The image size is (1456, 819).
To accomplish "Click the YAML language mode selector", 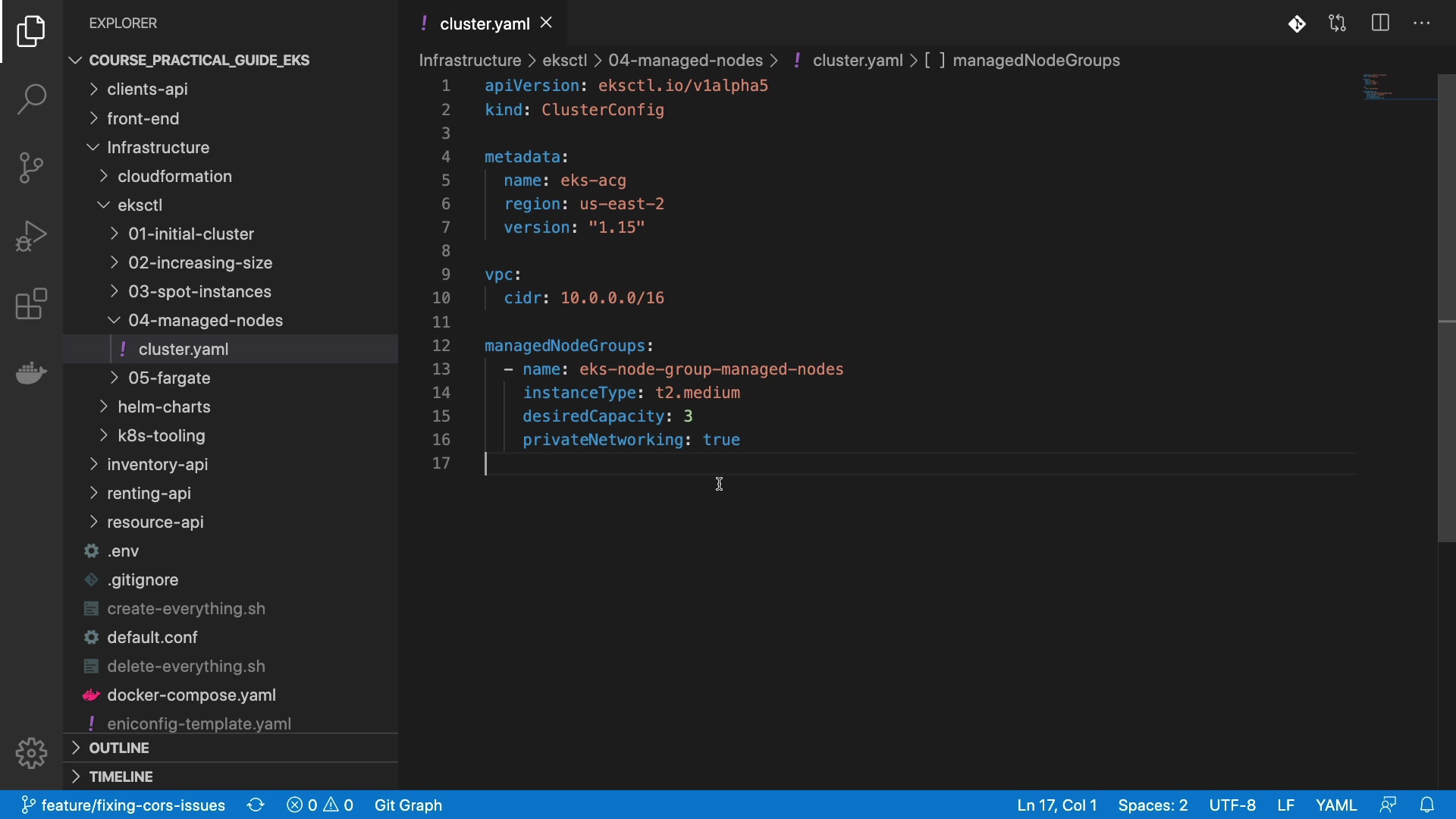I will 1336,805.
